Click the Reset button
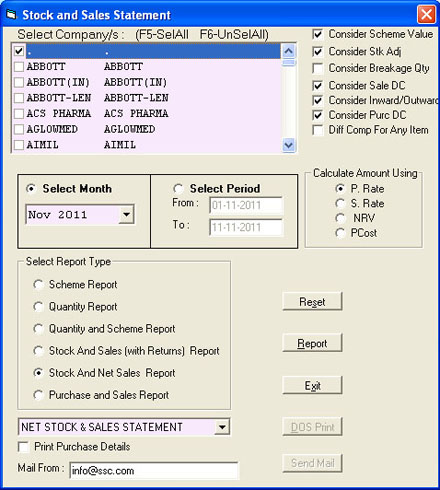Screen dimensions: 440x490 [312, 302]
